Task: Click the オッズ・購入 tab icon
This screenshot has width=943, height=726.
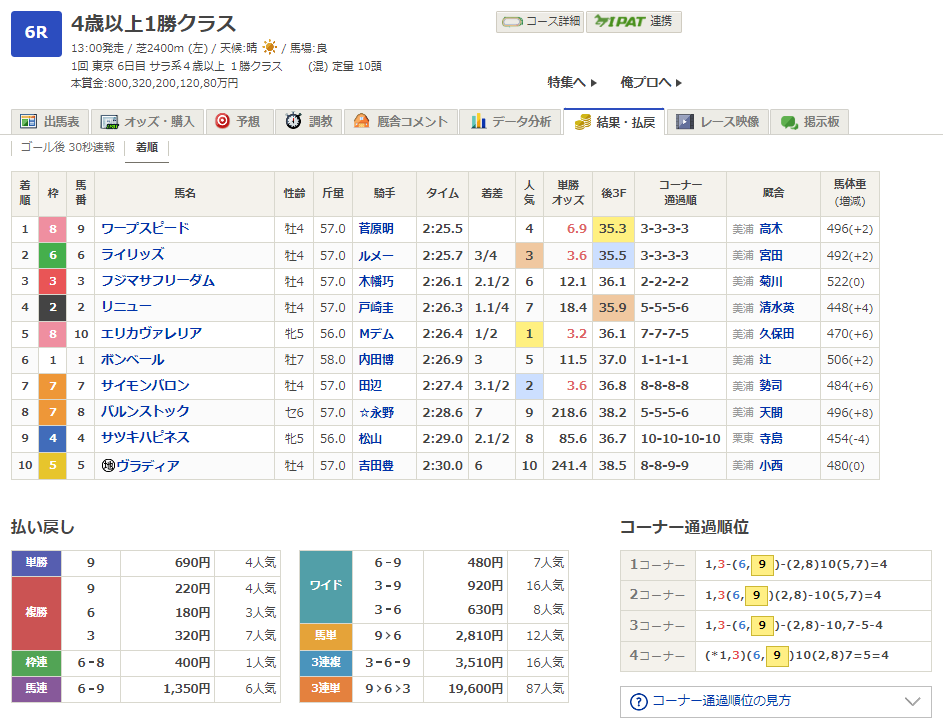Action: click(x=108, y=122)
